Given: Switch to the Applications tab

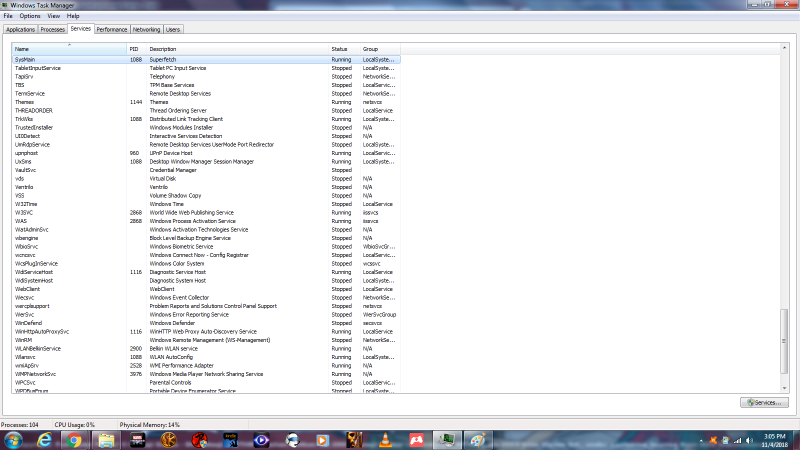Looking at the screenshot, I should pyautogui.click(x=20, y=30).
